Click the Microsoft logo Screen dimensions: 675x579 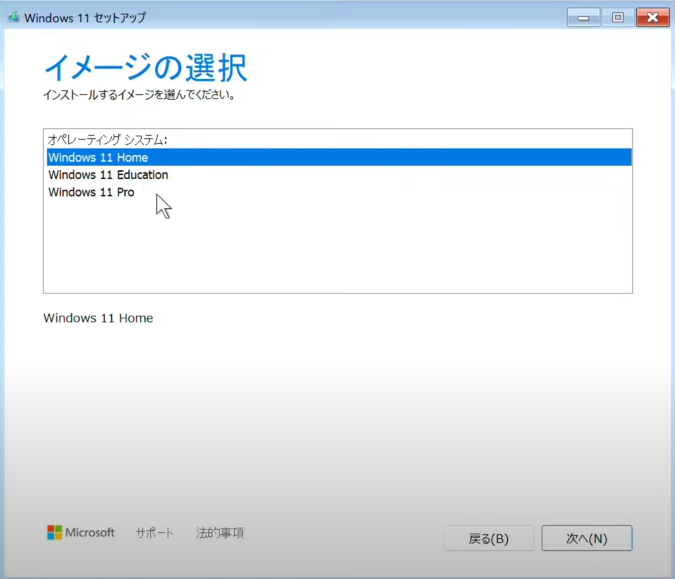point(81,533)
